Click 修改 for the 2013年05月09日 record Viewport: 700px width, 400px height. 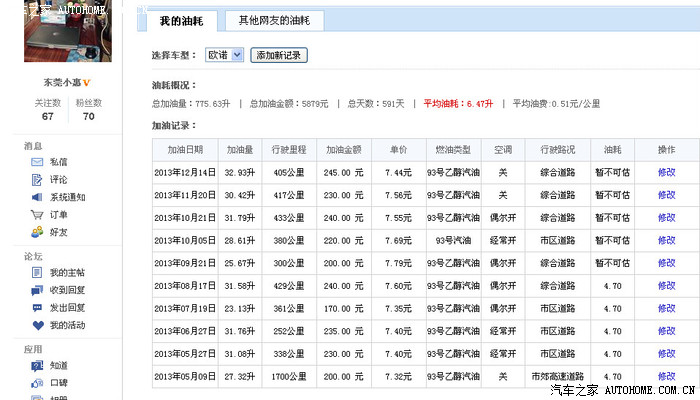point(666,376)
